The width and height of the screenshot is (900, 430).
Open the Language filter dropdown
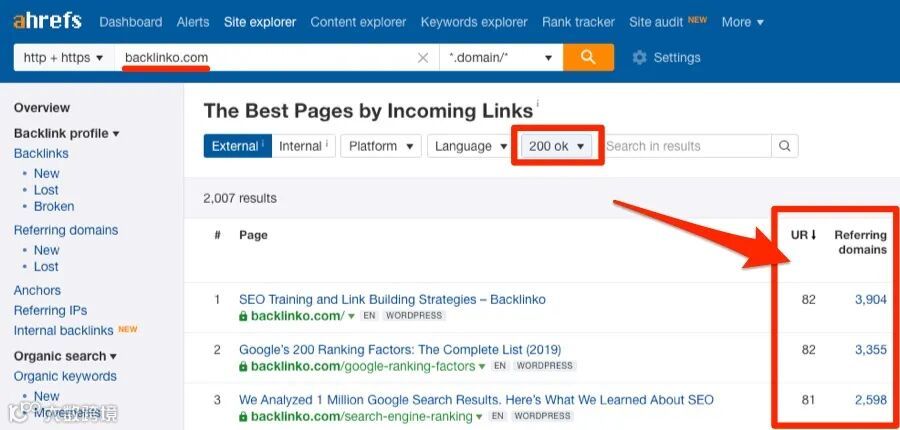[471, 146]
